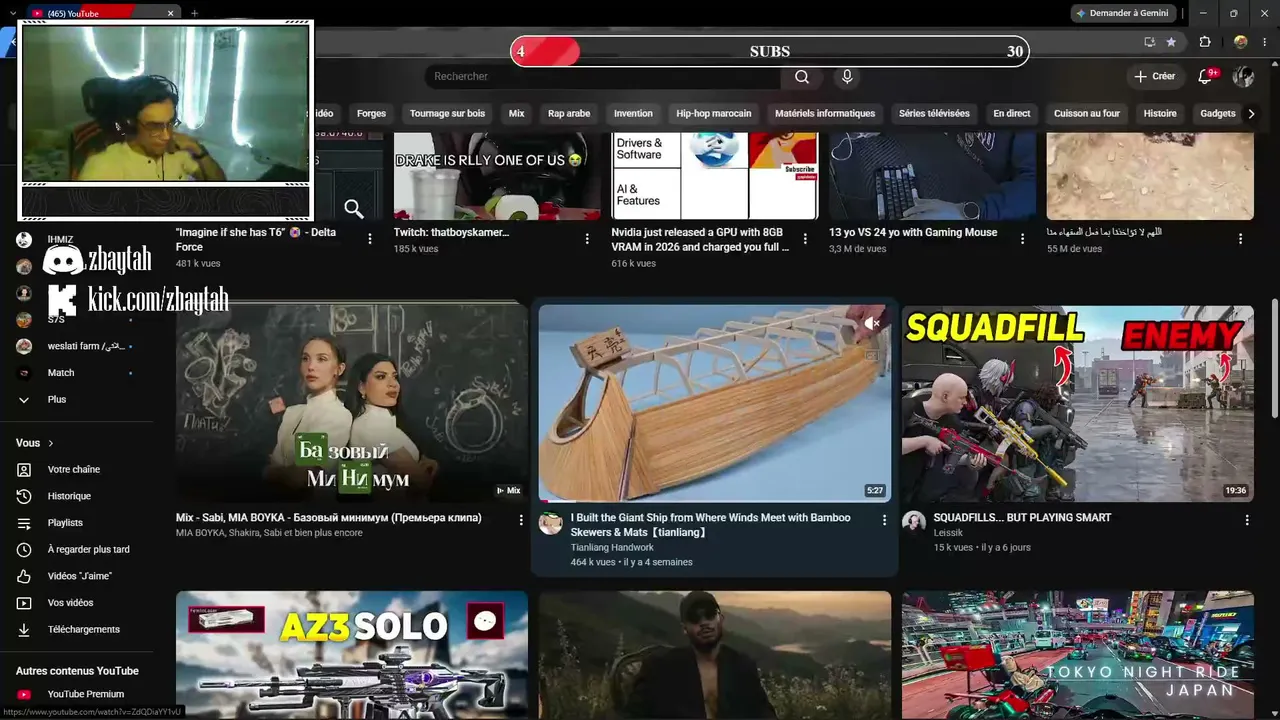Select the Matériels informatiques chip
Screen dimensions: 1280x720
825,114
